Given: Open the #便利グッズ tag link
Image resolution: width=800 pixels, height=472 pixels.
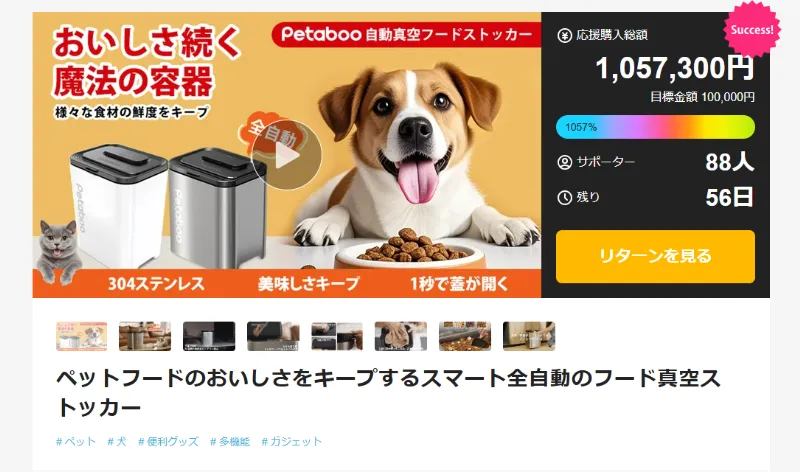Looking at the screenshot, I should 168,441.
